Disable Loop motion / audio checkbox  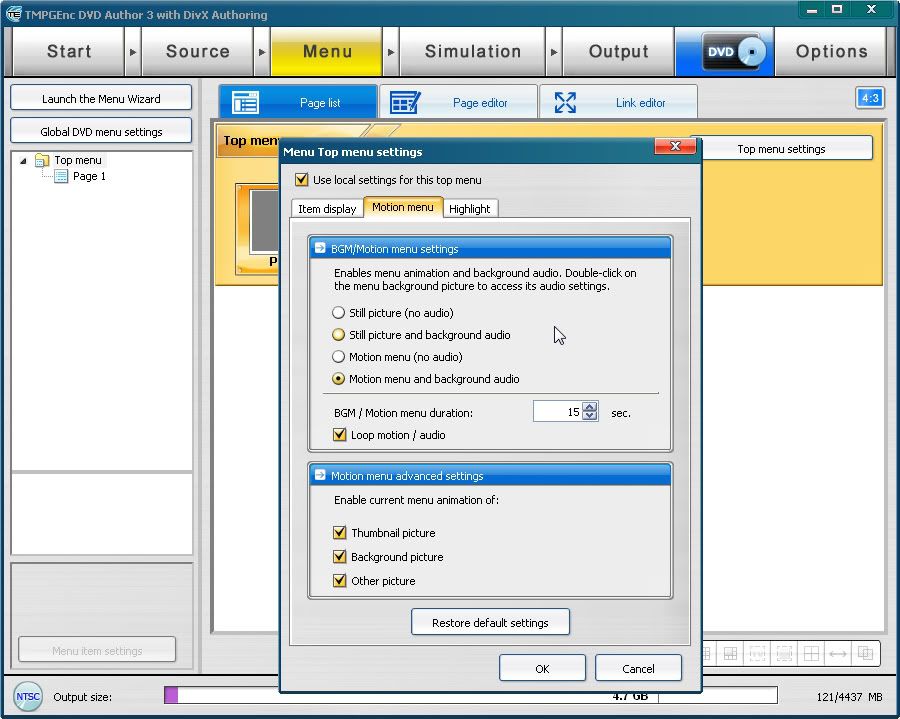pos(340,435)
